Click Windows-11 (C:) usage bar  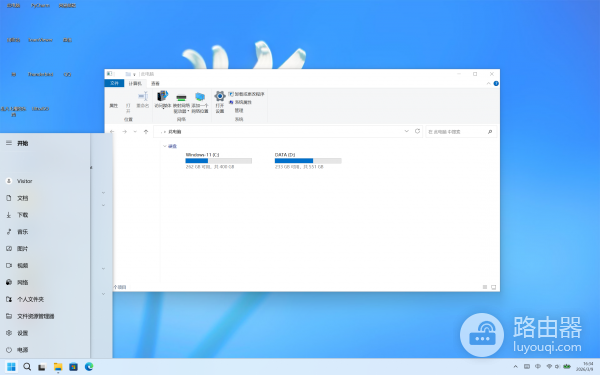pyautogui.click(x=218, y=161)
